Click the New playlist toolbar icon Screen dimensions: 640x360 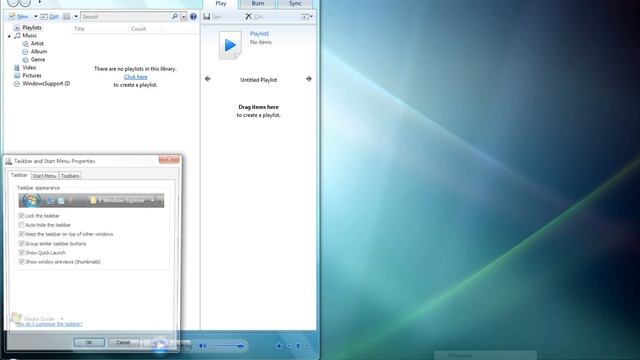(x=12, y=16)
